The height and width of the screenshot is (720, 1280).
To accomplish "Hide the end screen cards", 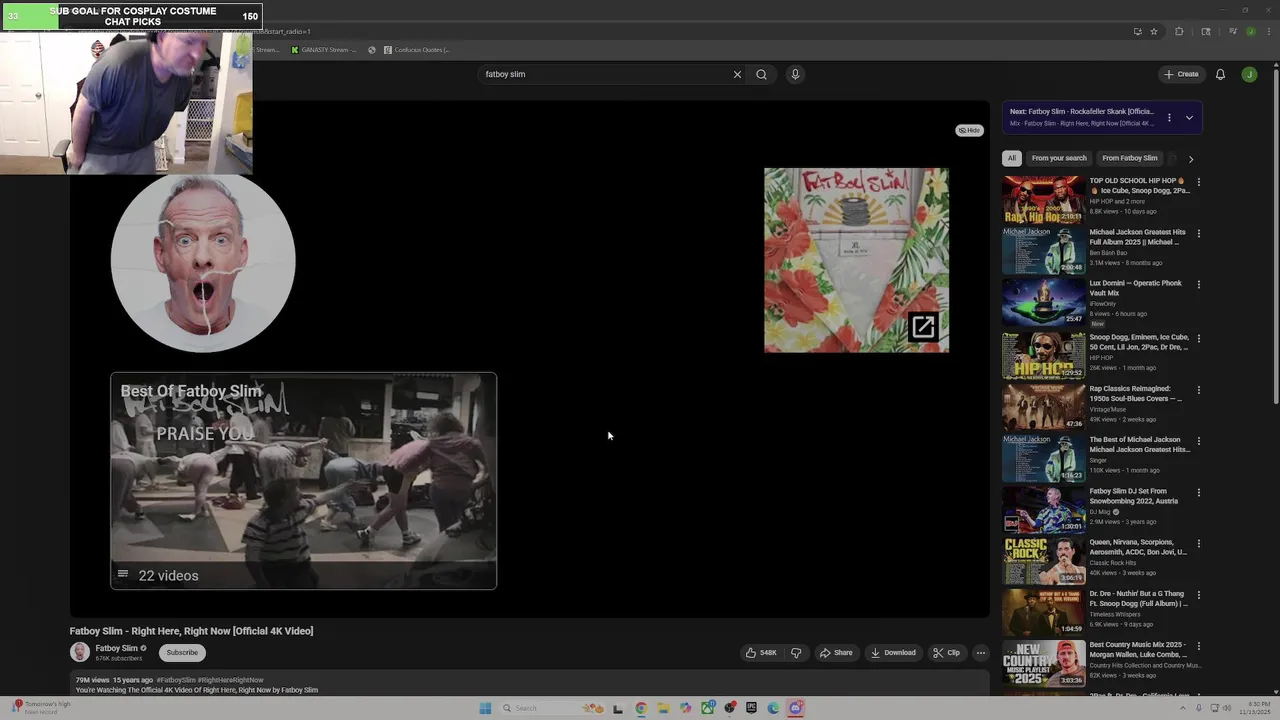I will click(x=969, y=130).
